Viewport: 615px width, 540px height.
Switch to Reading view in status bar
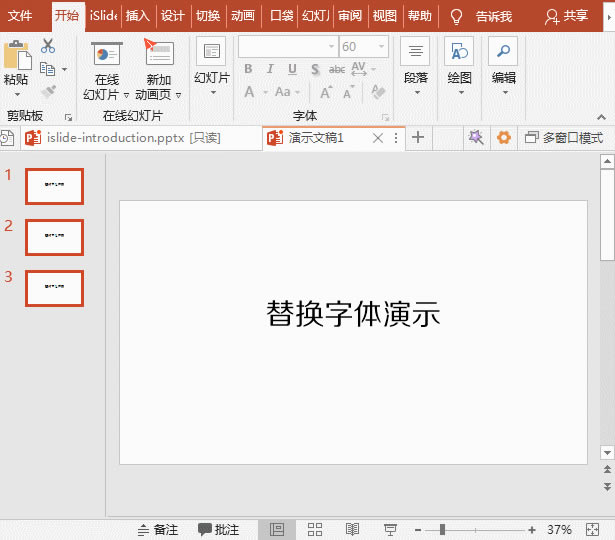click(352, 529)
